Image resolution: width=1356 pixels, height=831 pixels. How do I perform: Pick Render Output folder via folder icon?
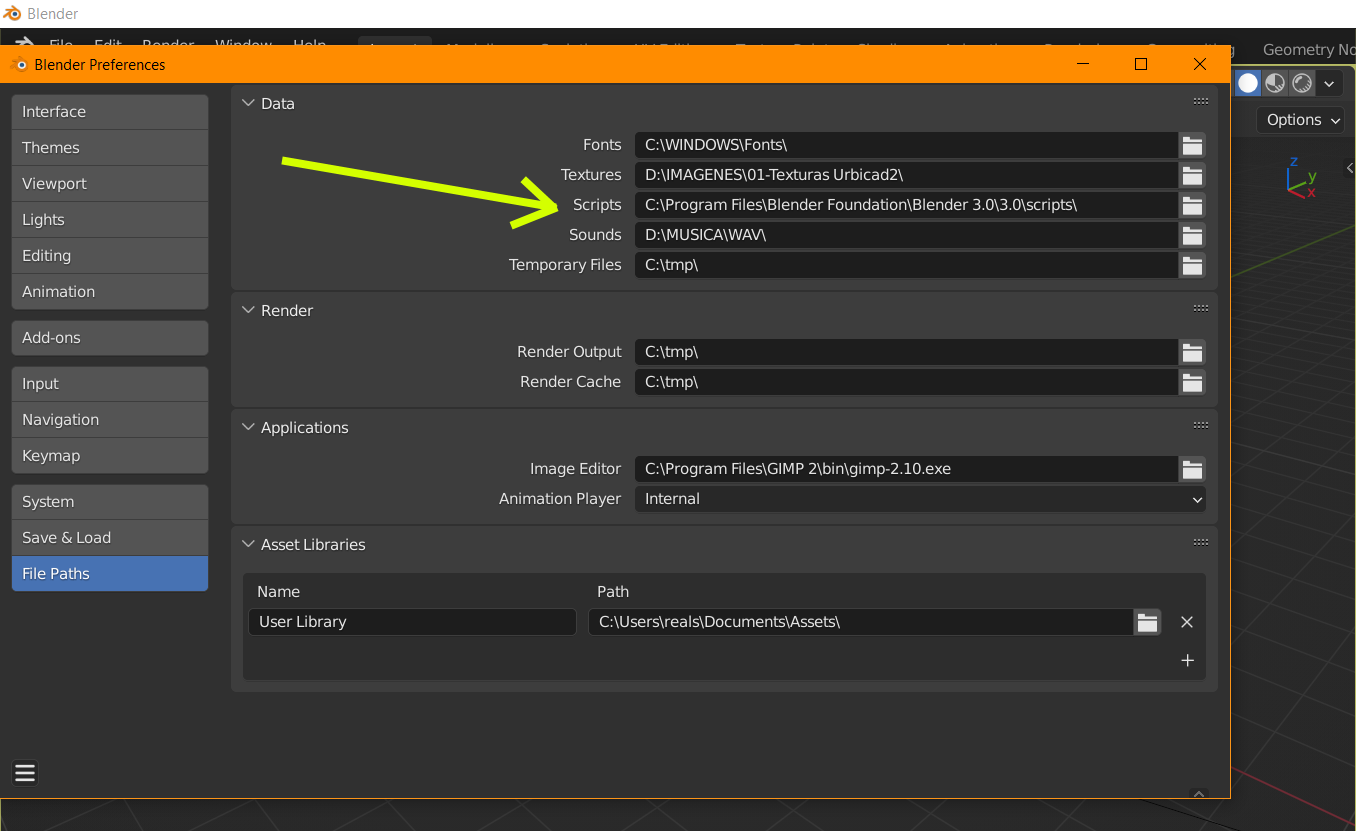click(x=1192, y=352)
